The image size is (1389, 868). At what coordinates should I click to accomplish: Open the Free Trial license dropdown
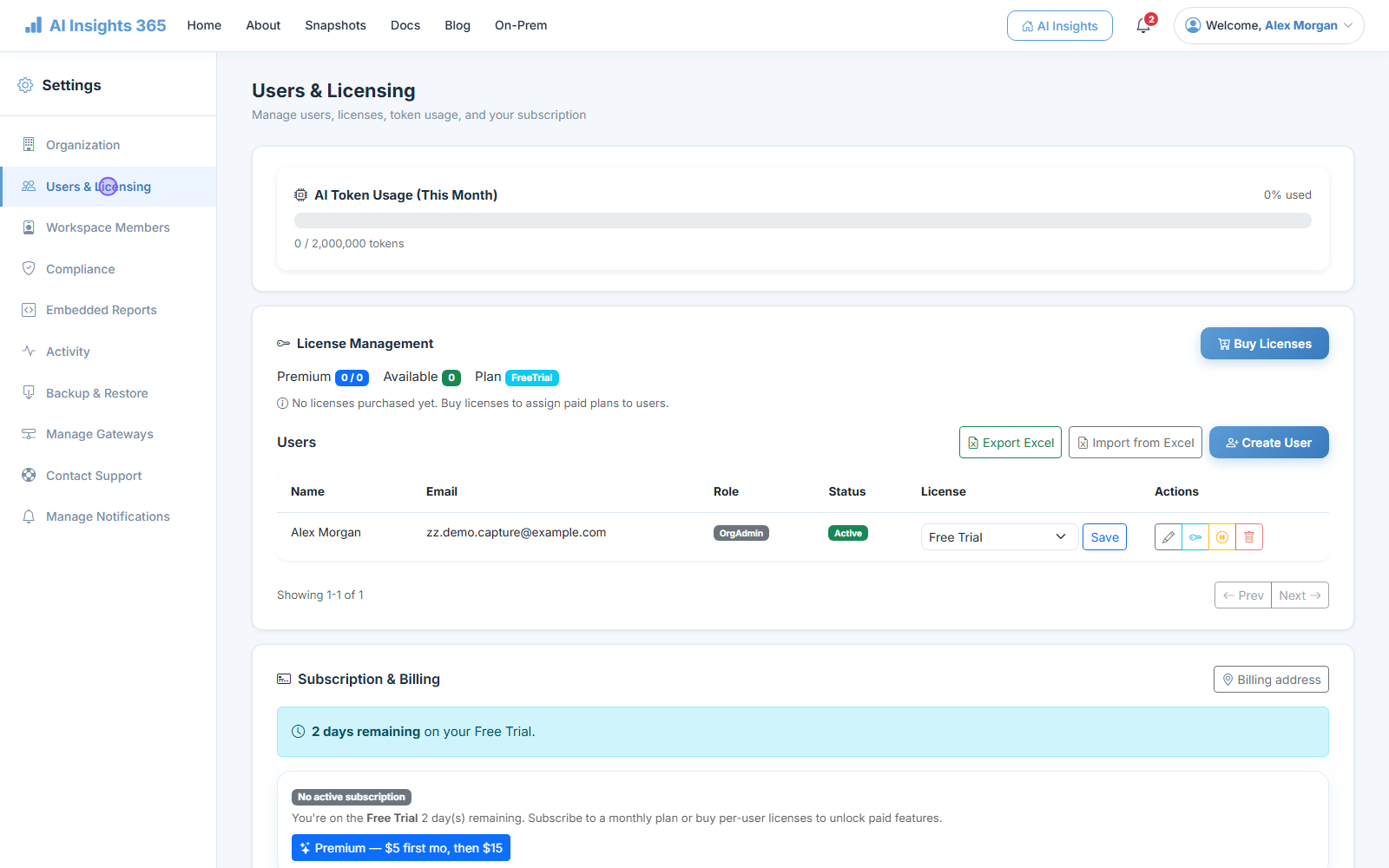[999, 537]
